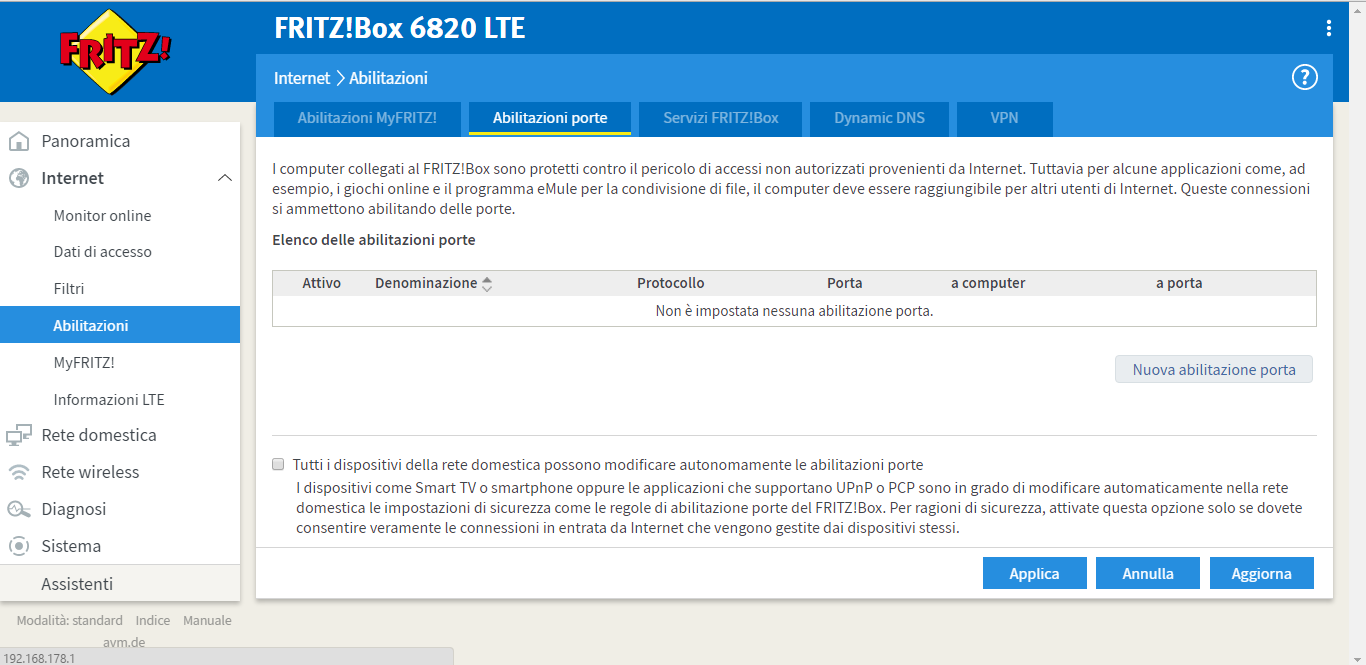Open Monitor online in the sidebar

tap(102, 215)
